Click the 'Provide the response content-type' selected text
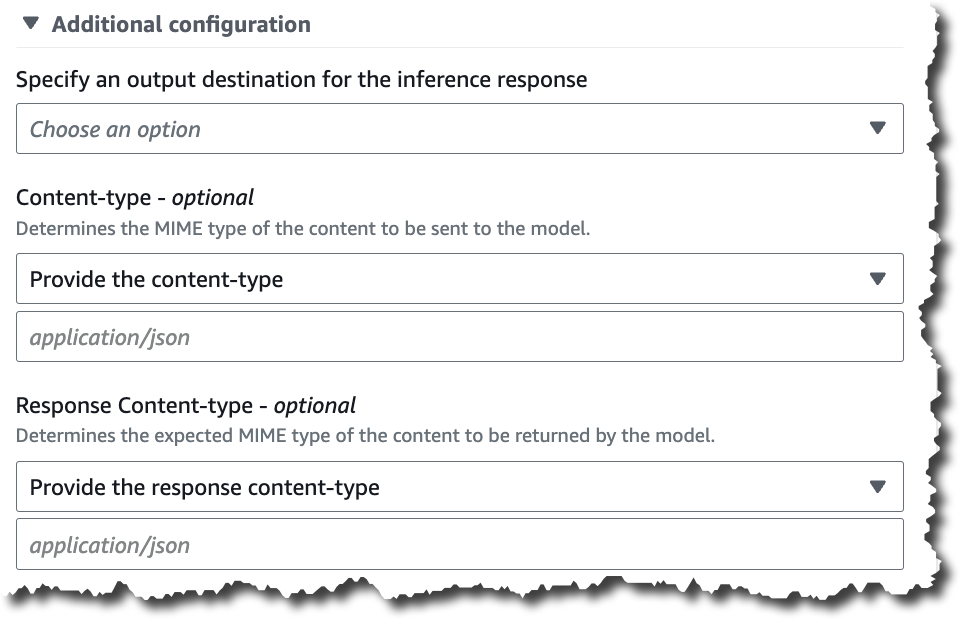 [x=204, y=487]
